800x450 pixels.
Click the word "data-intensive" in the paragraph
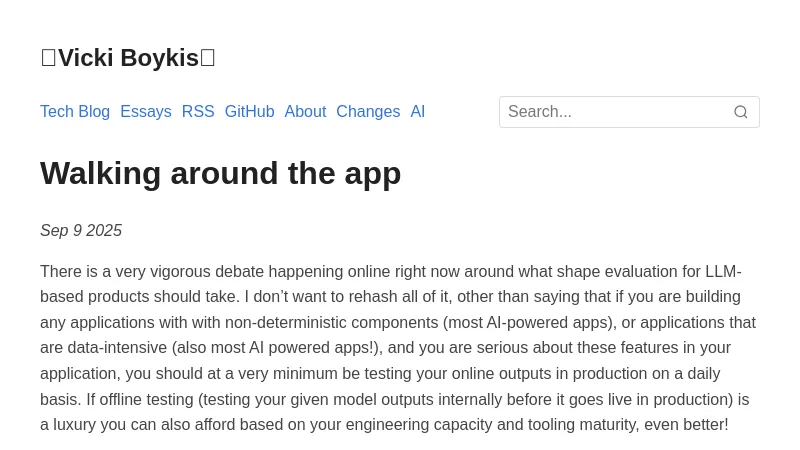(117, 348)
